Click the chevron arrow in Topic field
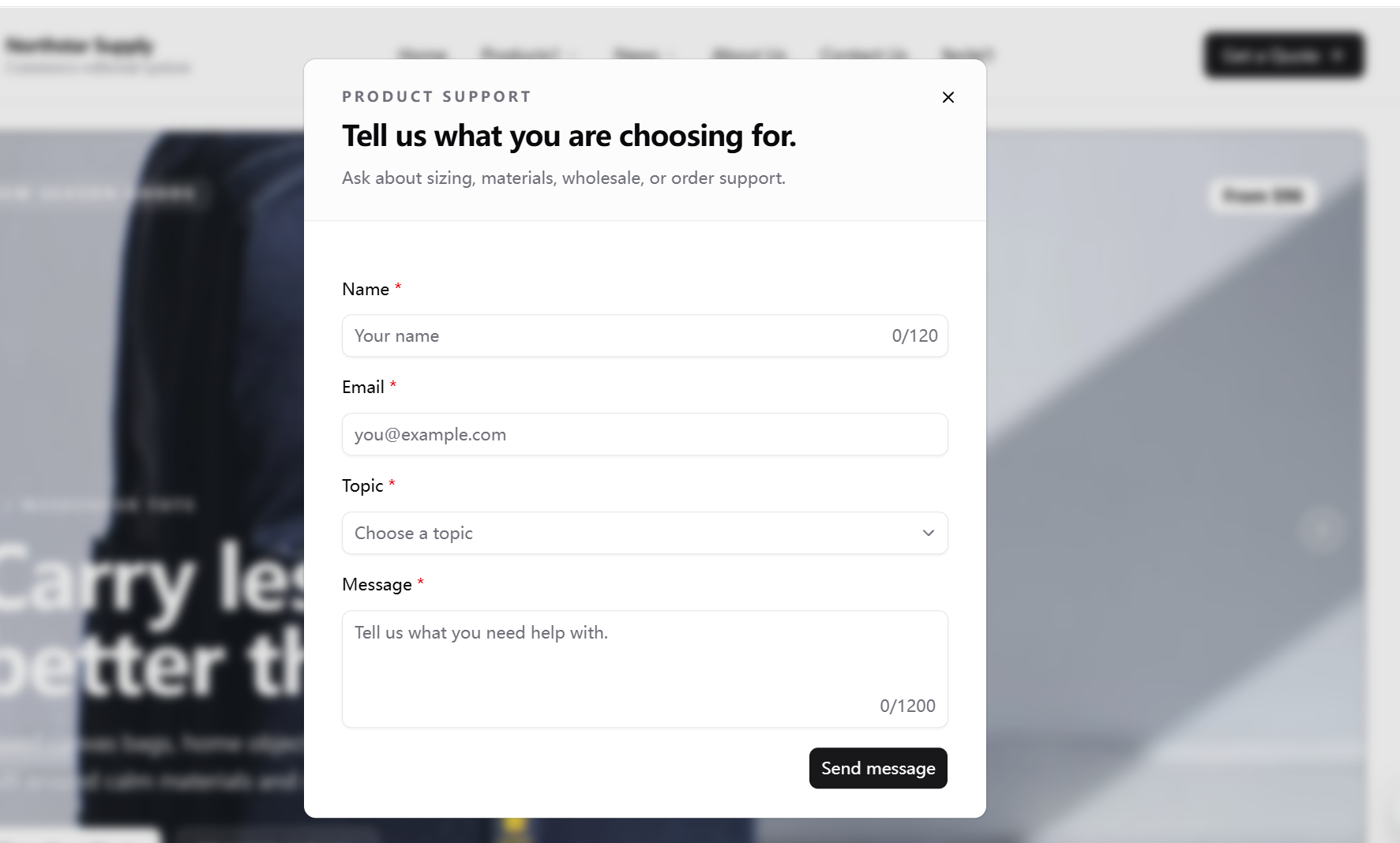This screenshot has height=843, width=1400. click(929, 533)
